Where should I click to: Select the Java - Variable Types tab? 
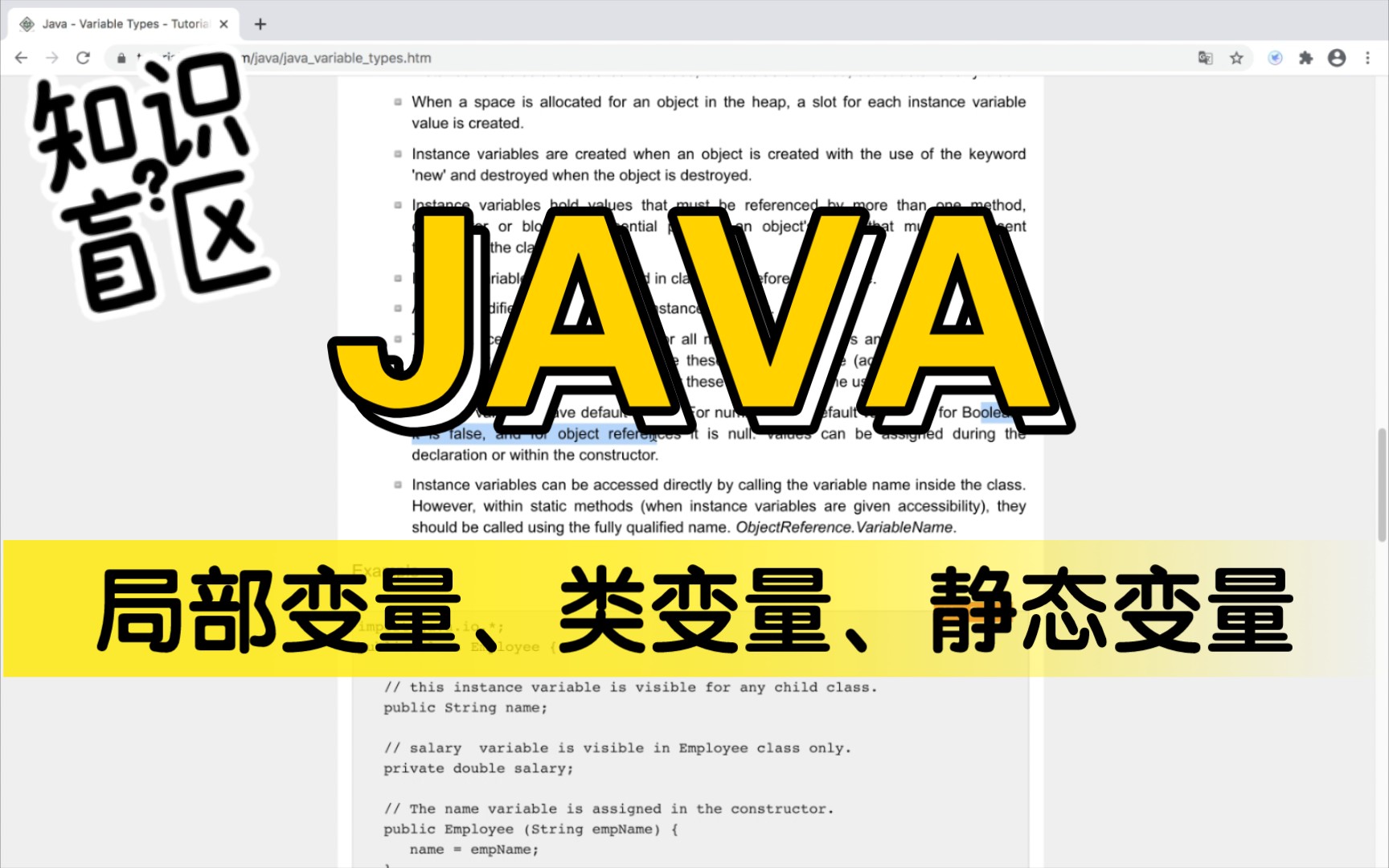pos(124,24)
